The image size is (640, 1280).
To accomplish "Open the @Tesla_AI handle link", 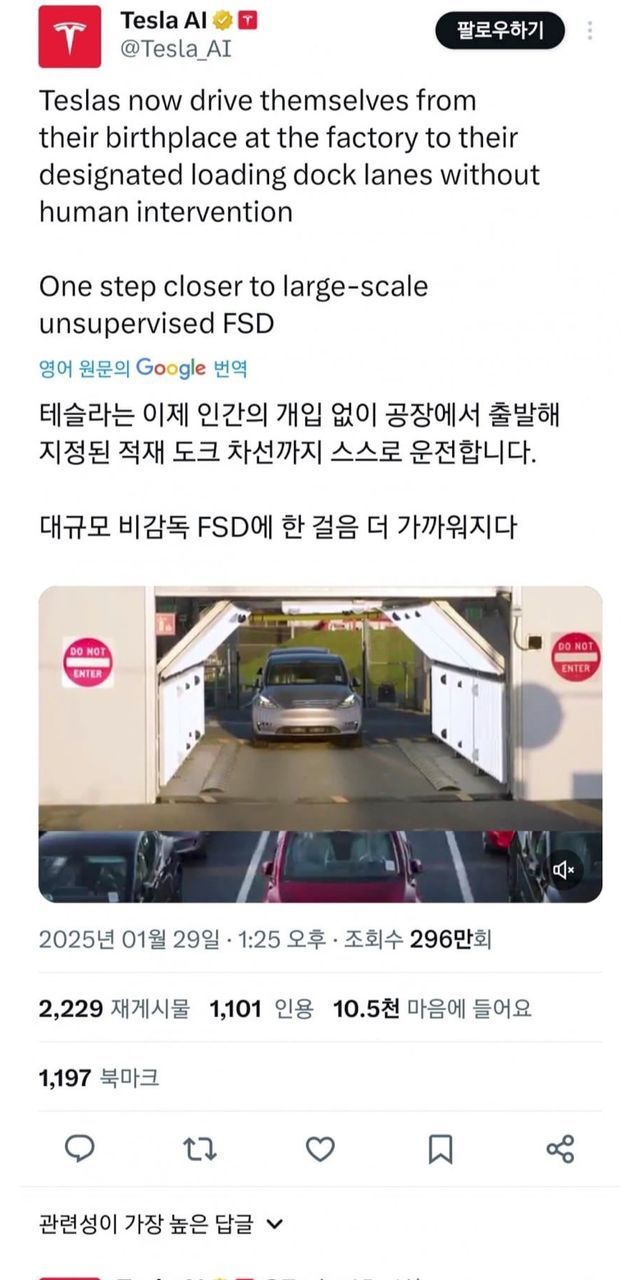I will (175, 48).
